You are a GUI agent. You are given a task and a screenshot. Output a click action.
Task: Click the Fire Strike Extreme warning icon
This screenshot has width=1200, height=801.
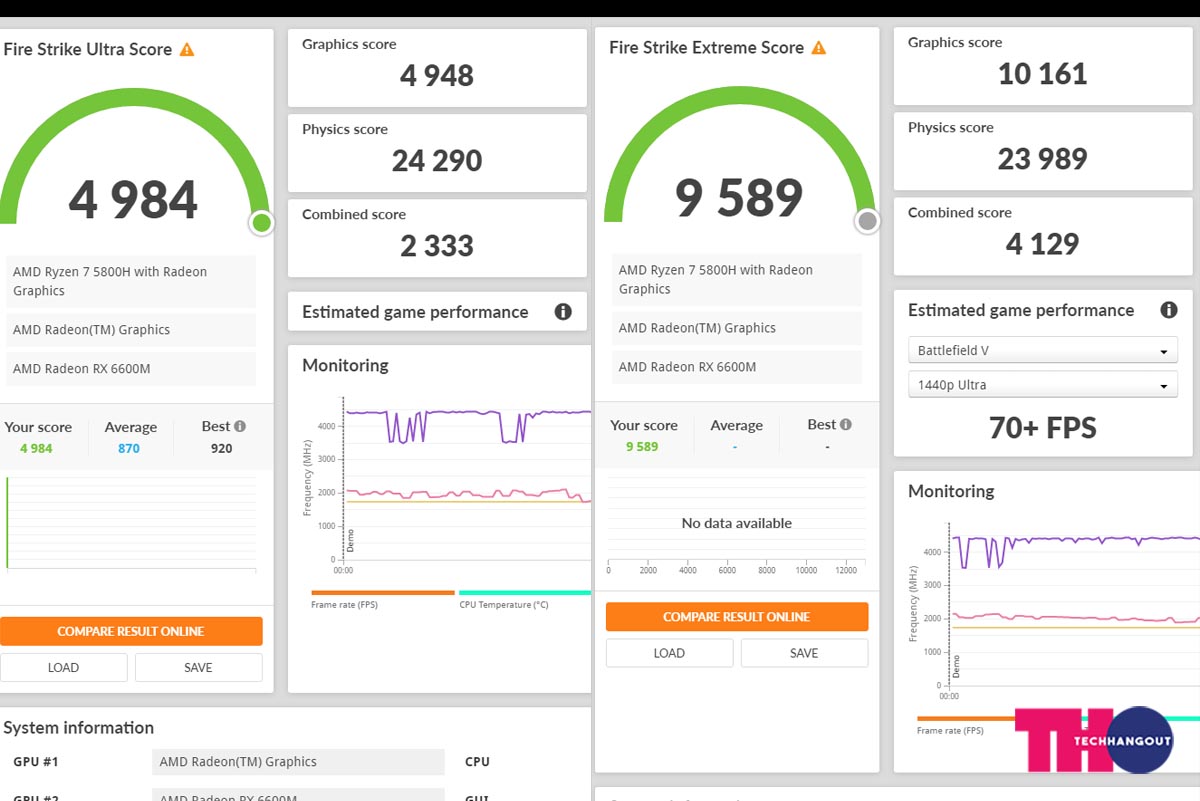pyautogui.click(x=819, y=48)
